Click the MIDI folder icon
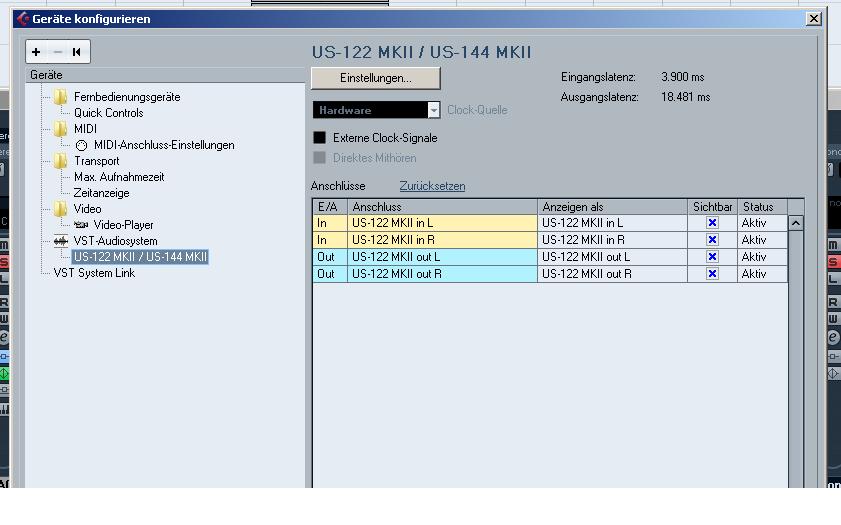The image size is (841, 525). pos(61,129)
